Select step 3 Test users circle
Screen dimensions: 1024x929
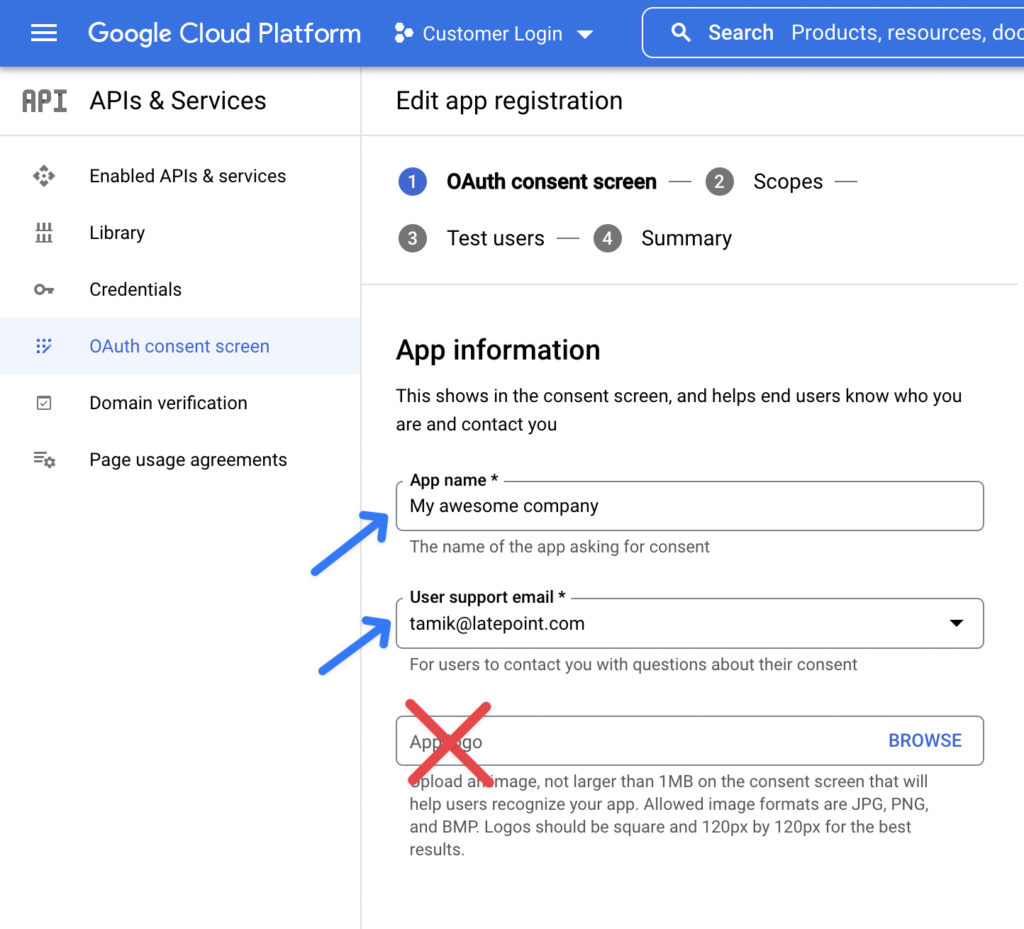(x=413, y=238)
